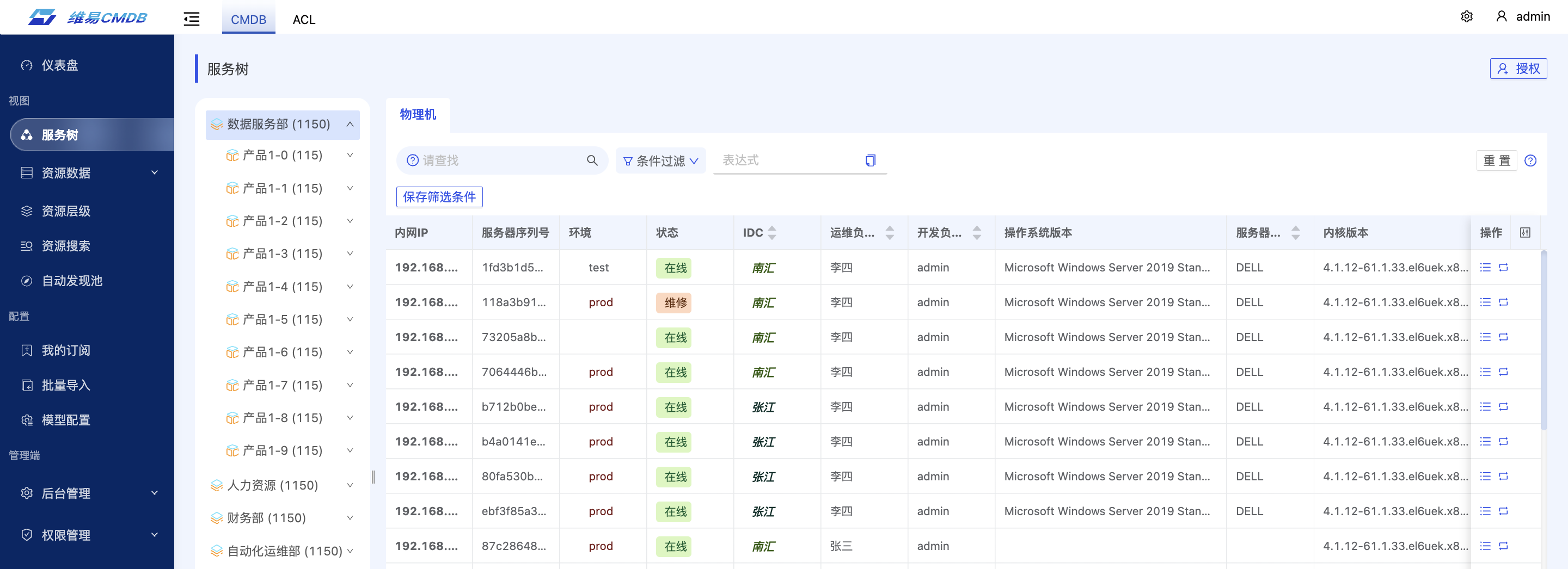1568x569 pixels.
Task: Click the 保存筛选条件 button
Action: click(439, 197)
